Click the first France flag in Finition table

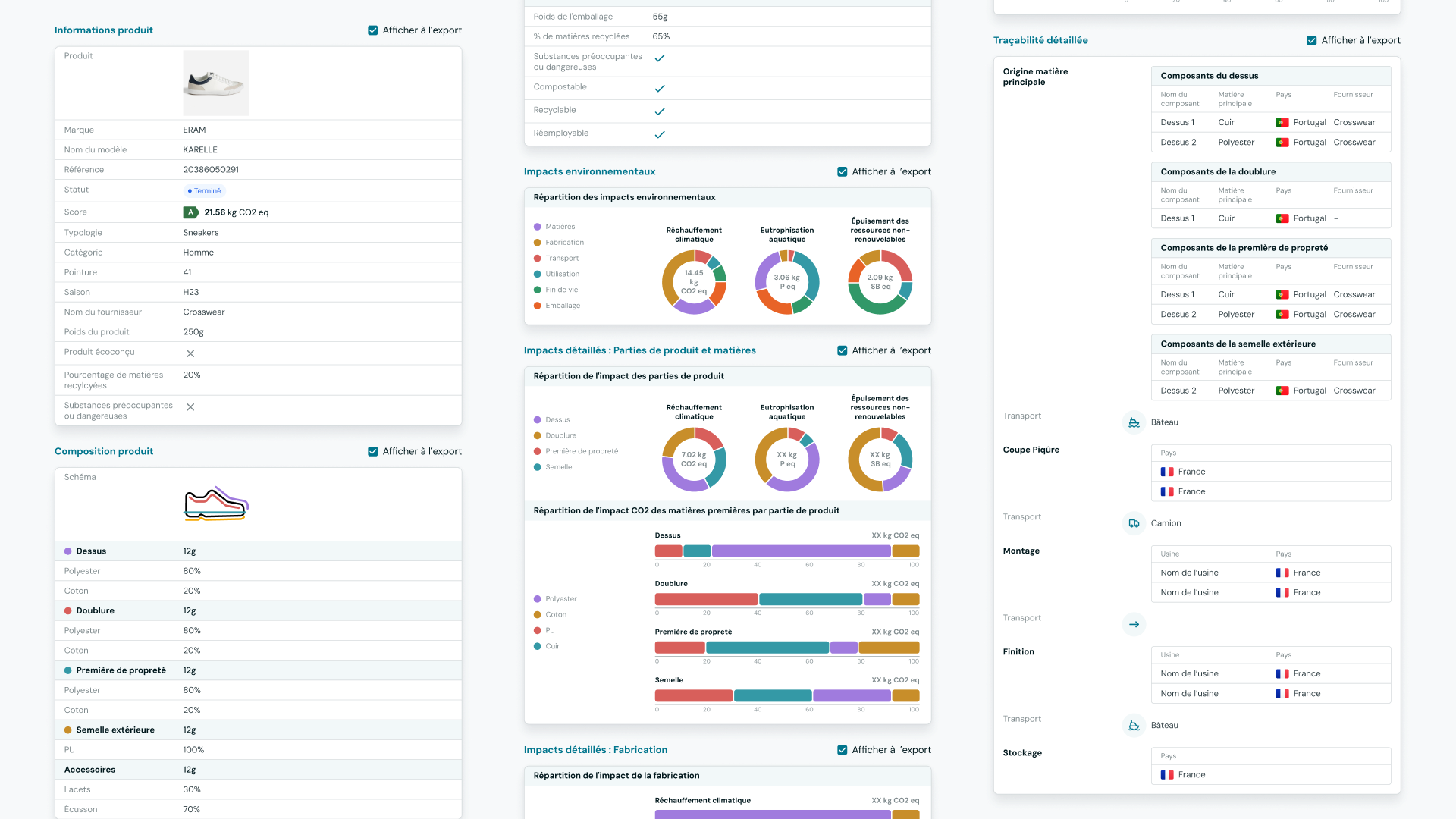click(x=1282, y=674)
